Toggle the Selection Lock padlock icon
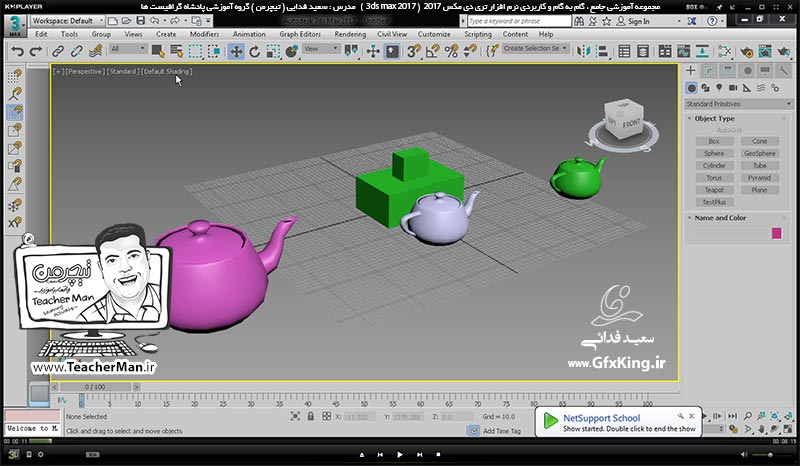Screen dimensions: 800x466 pos(311,416)
